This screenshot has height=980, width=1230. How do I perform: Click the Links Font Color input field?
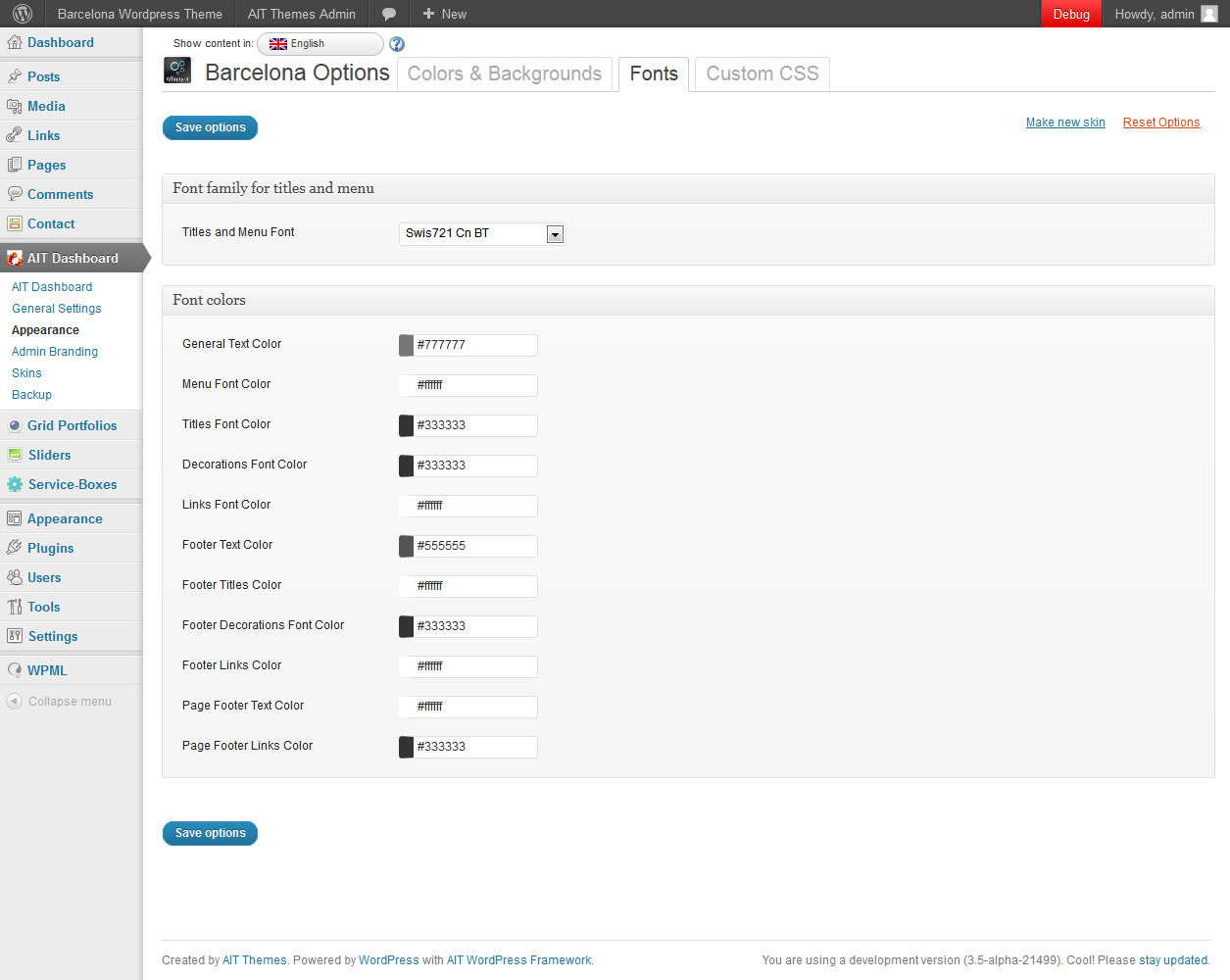[x=468, y=506]
